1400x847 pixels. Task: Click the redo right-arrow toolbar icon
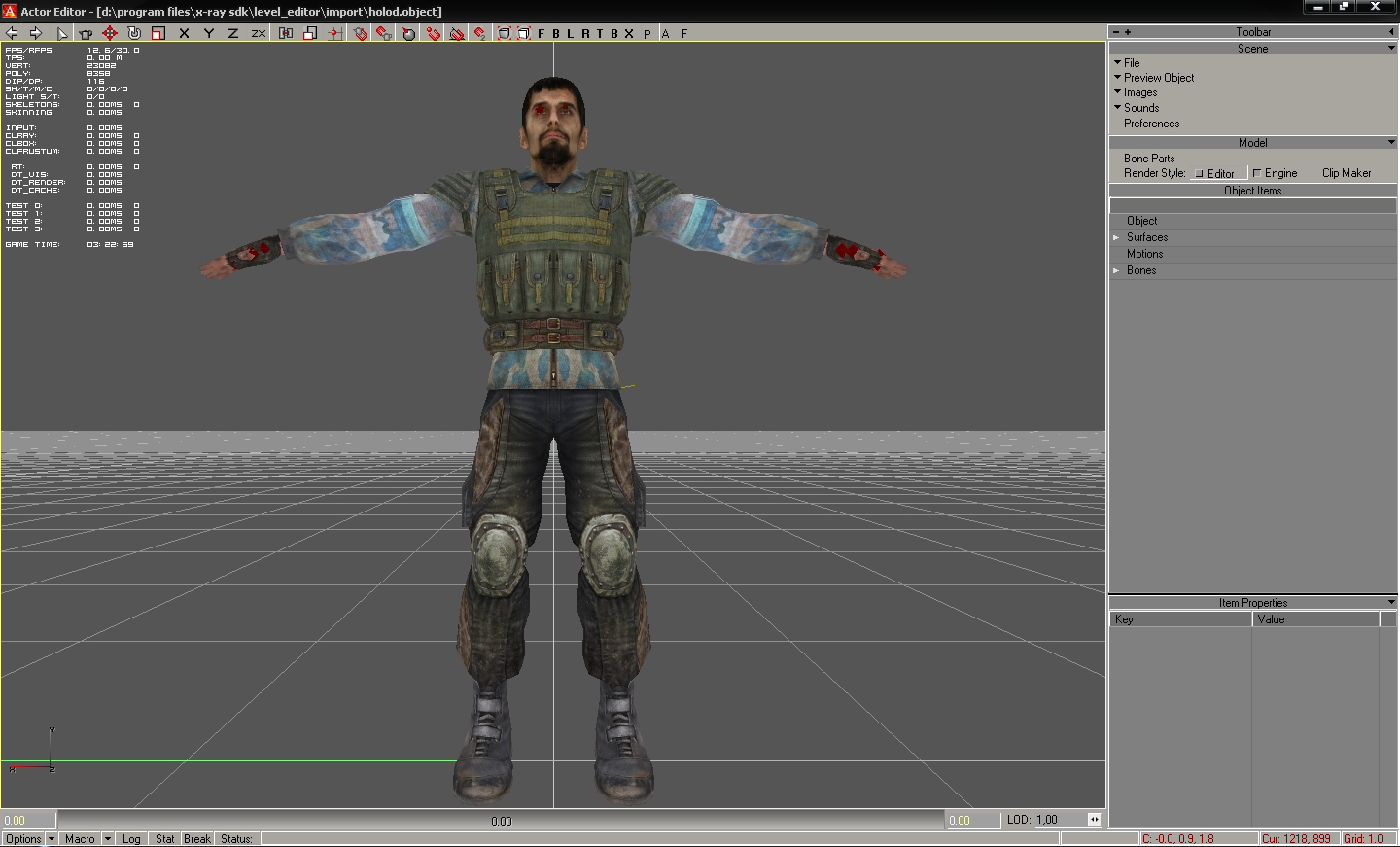pos(36,33)
